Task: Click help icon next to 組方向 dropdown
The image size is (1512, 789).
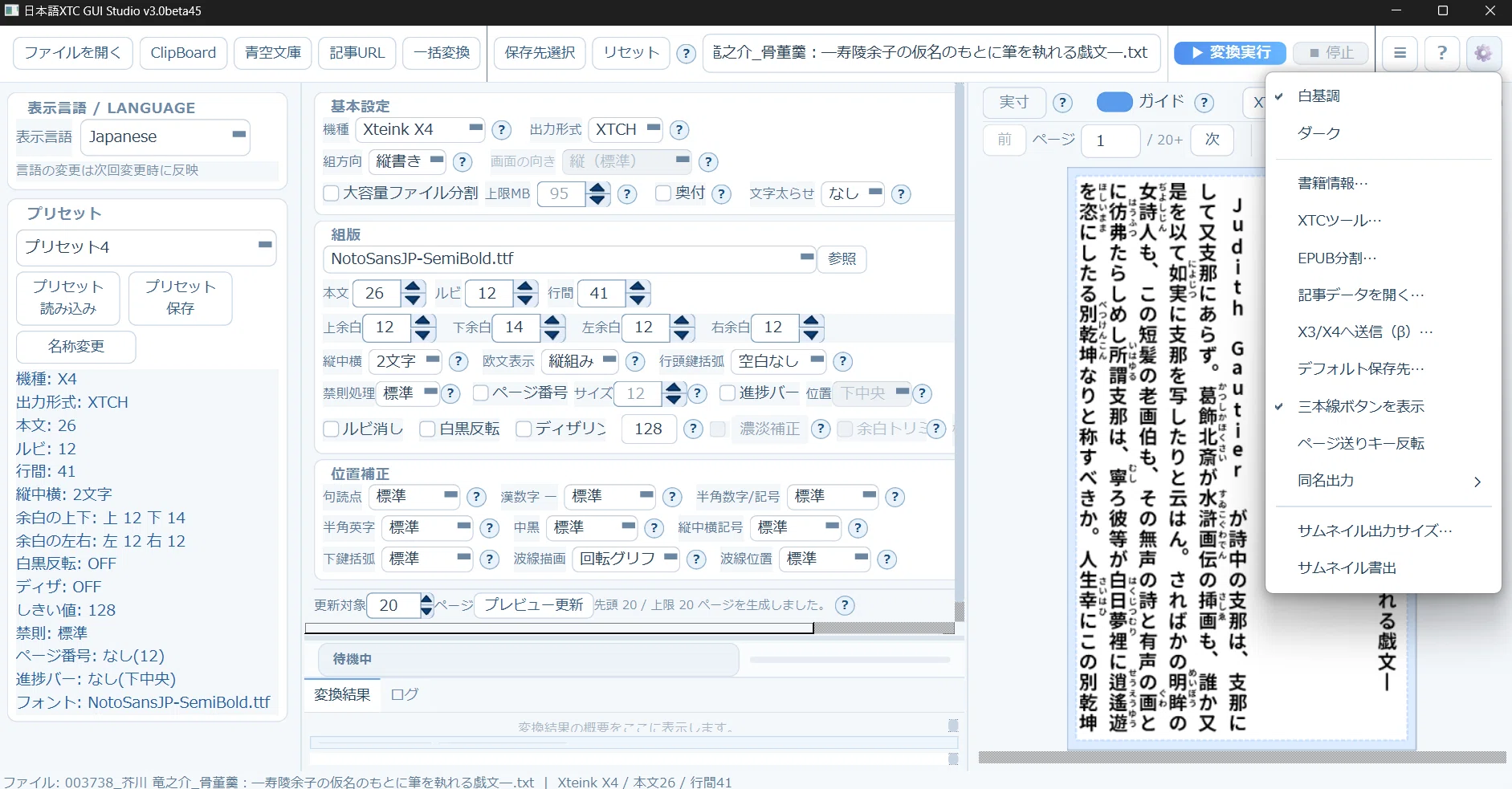Action: coord(463,162)
